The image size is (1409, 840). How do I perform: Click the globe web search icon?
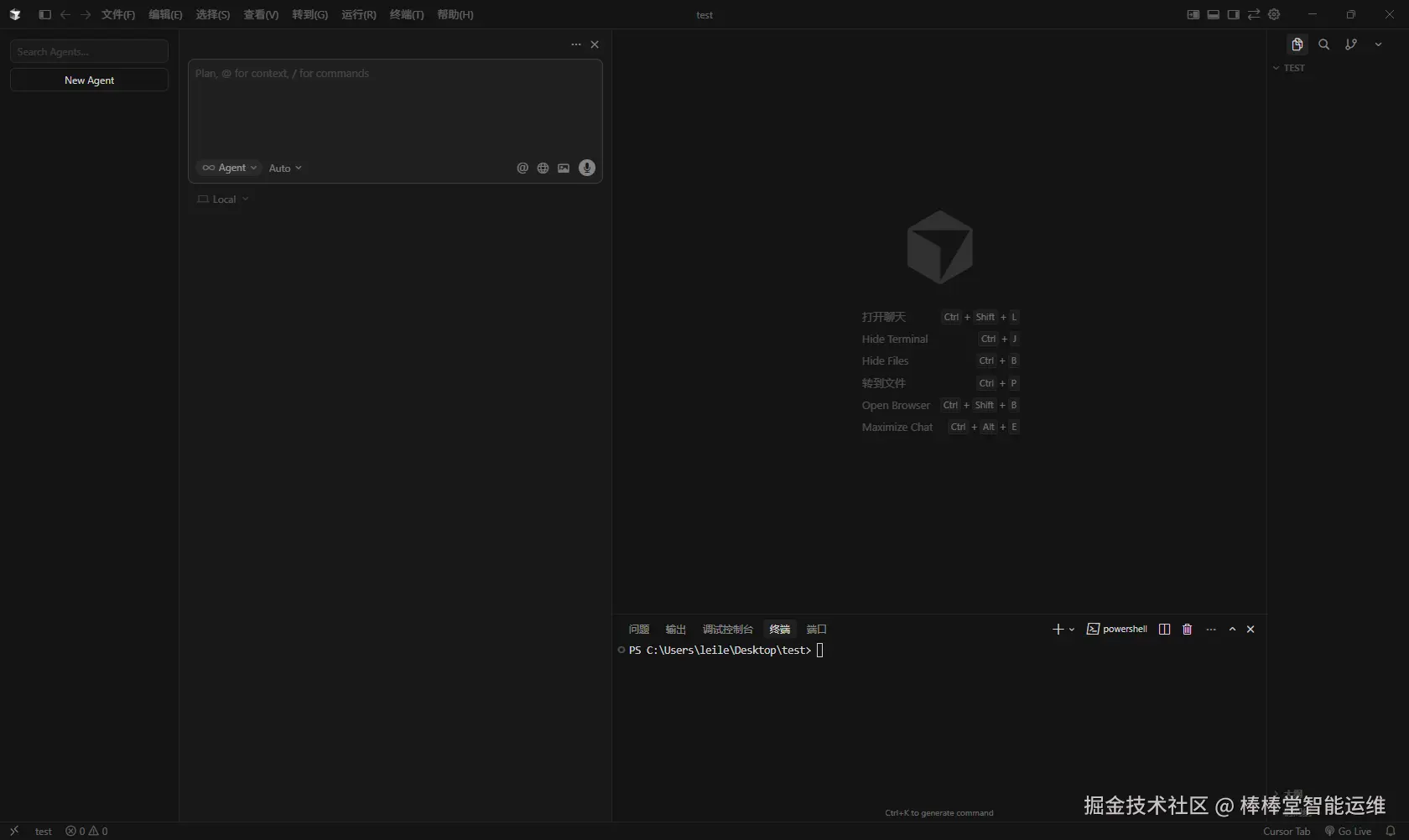coord(543,168)
